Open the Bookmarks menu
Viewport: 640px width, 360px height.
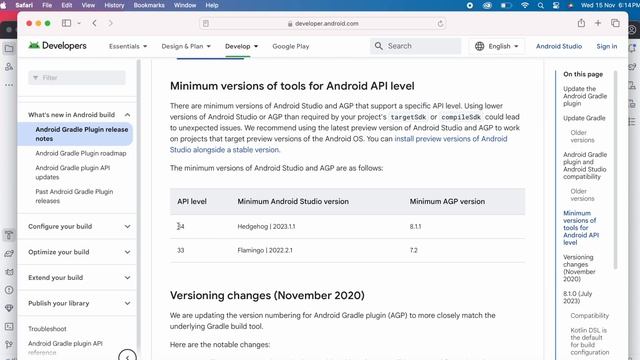pyautogui.click(x=149, y=5)
